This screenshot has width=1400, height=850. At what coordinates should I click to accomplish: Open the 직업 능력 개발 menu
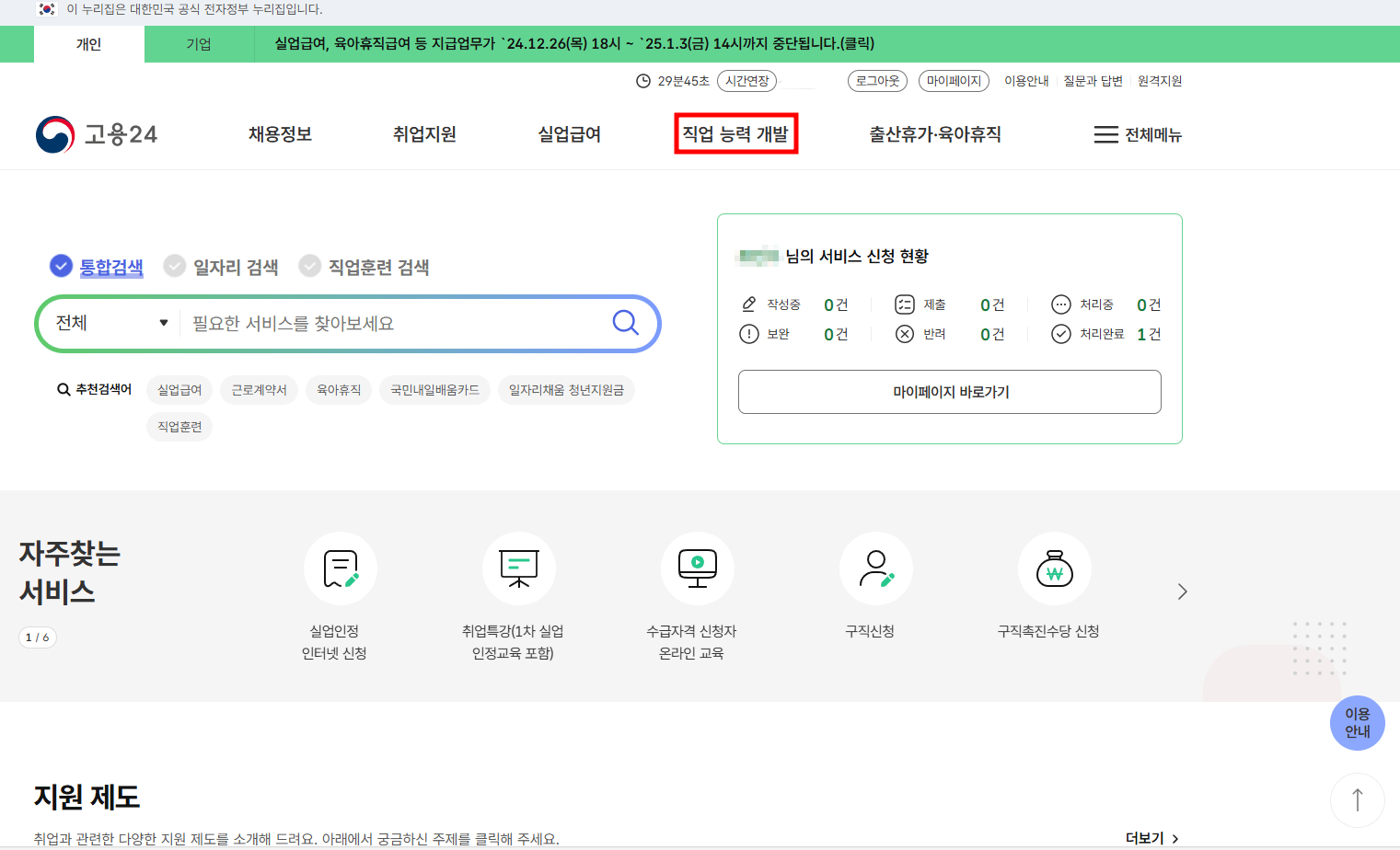(735, 133)
